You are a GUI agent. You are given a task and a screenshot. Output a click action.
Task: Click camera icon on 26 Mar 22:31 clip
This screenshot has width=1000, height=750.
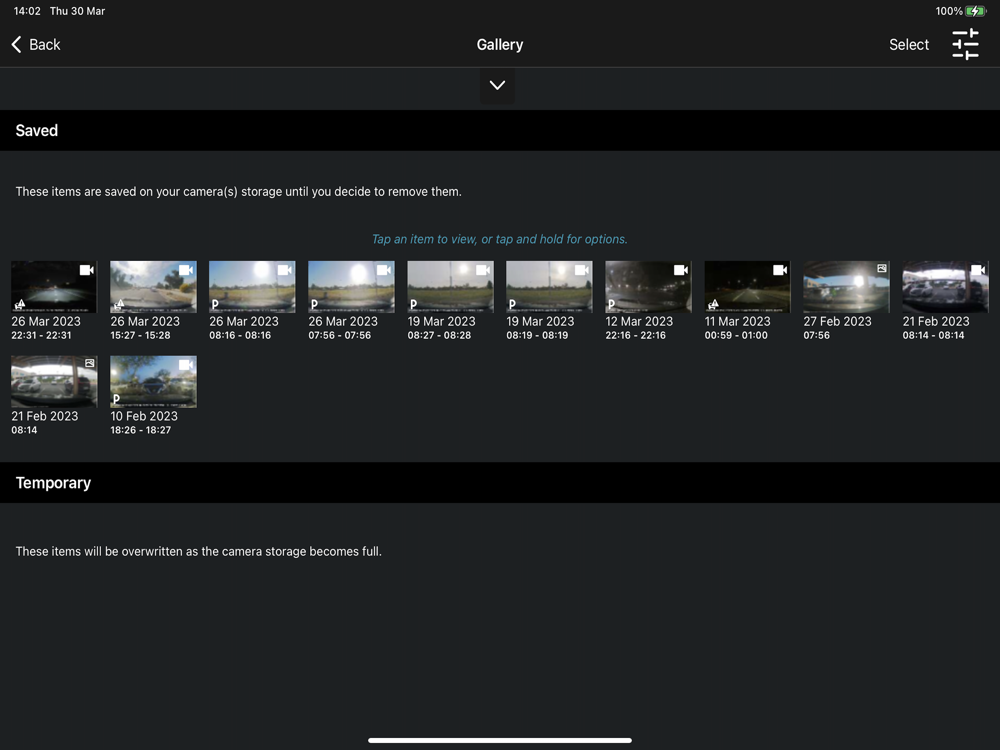click(87, 270)
